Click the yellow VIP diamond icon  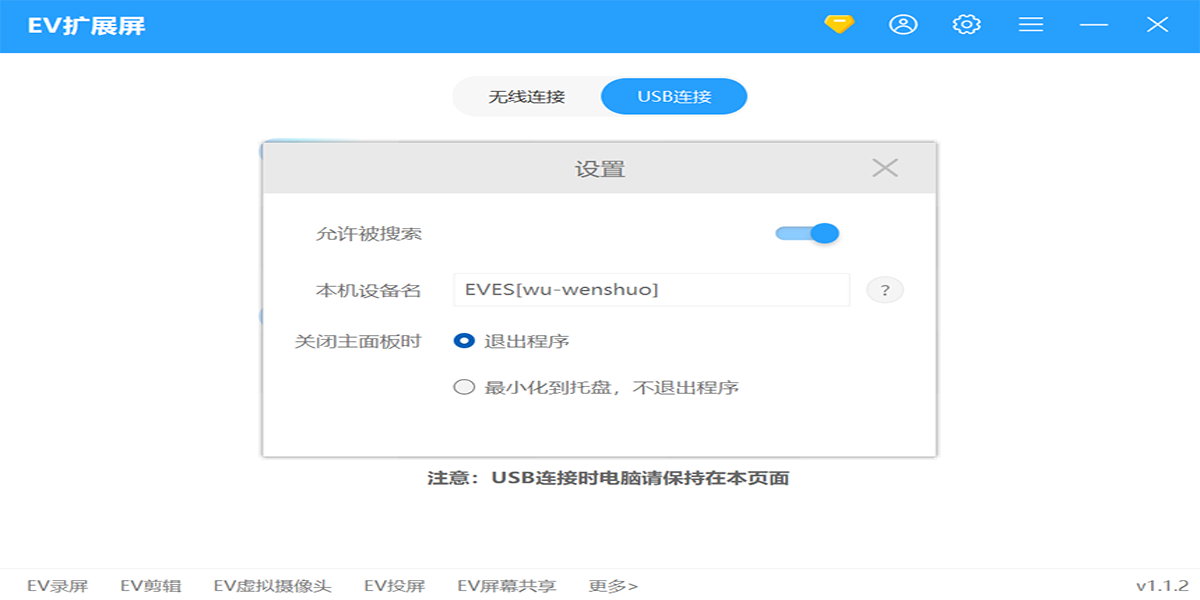838,24
